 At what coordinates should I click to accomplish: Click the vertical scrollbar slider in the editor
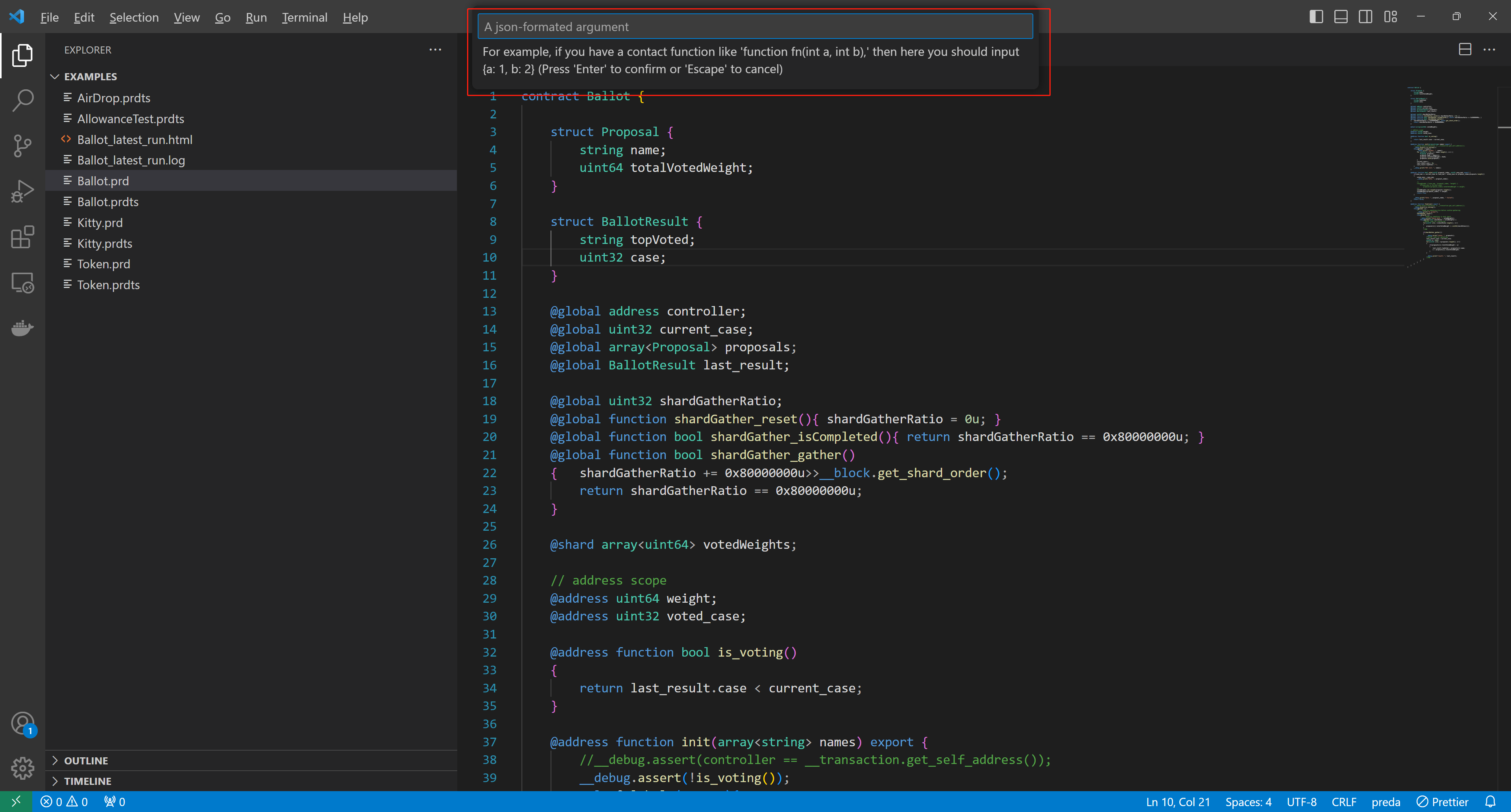tap(1504, 107)
